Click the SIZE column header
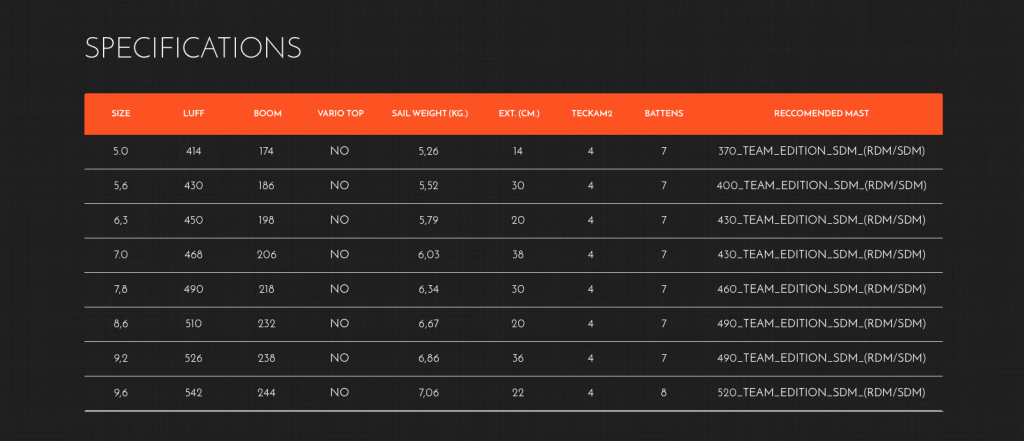 click(x=121, y=114)
